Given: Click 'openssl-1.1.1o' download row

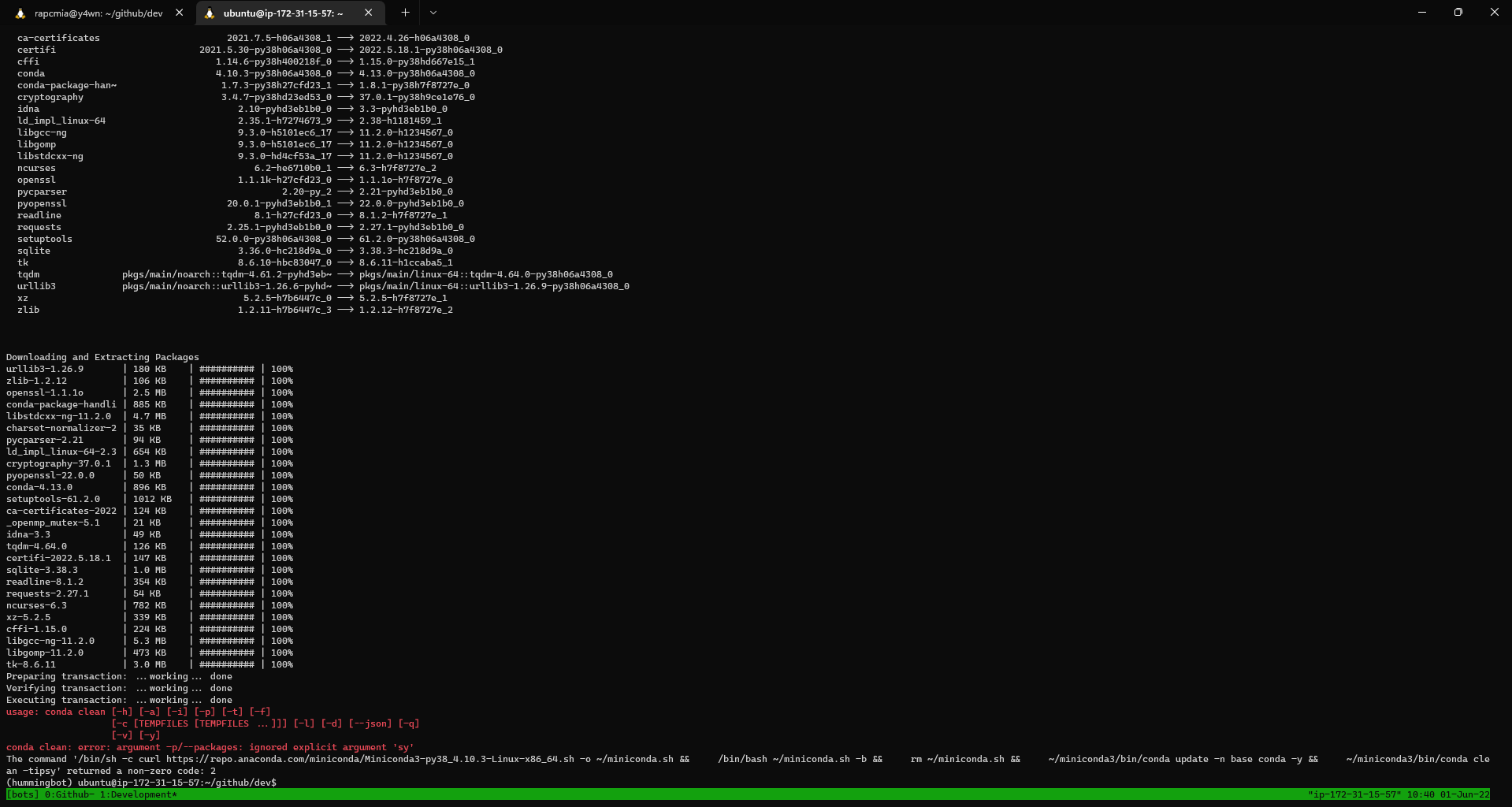Looking at the screenshot, I should [x=150, y=392].
